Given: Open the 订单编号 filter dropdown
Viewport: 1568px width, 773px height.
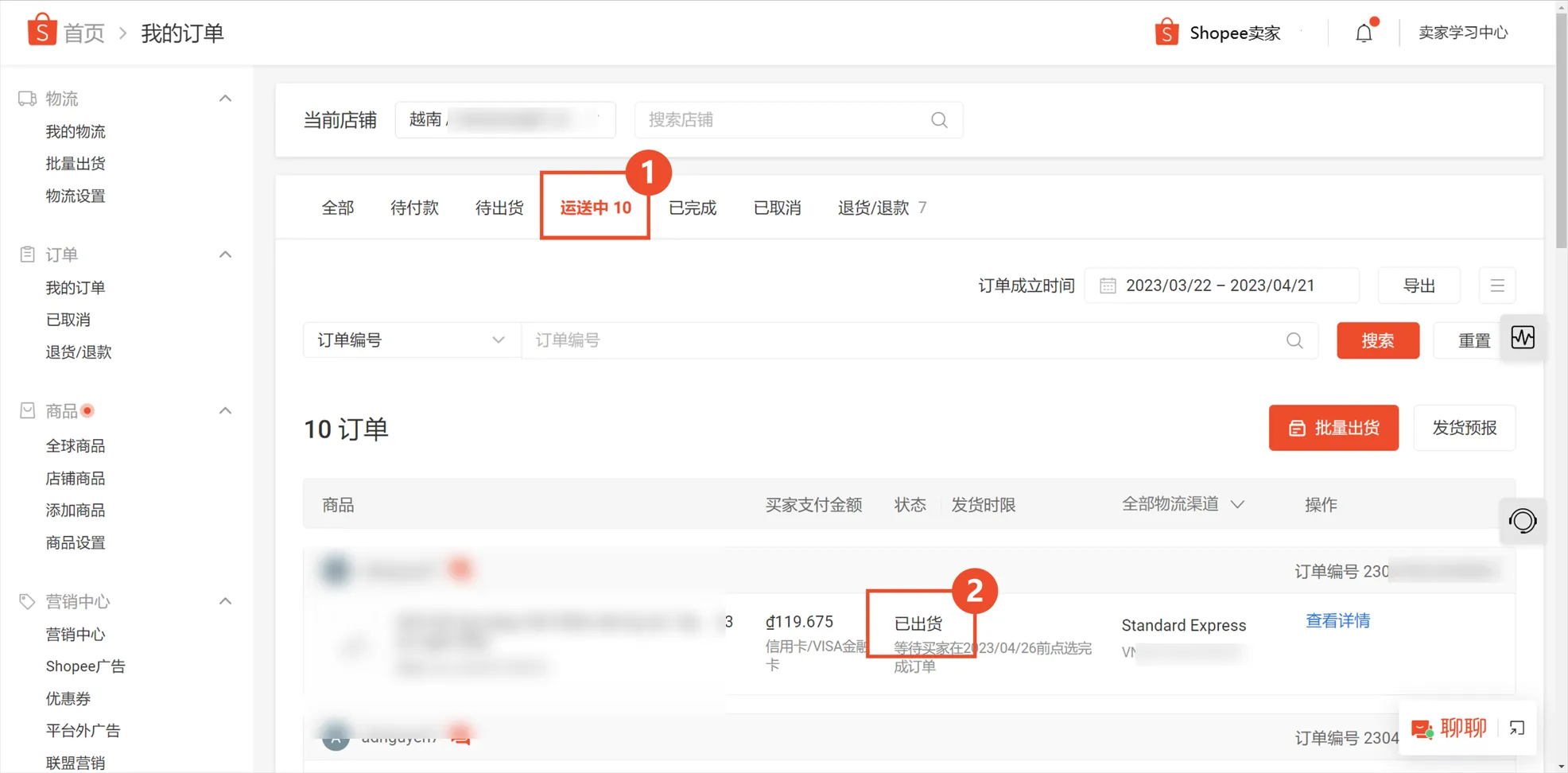Looking at the screenshot, I should tap(411, 340).
